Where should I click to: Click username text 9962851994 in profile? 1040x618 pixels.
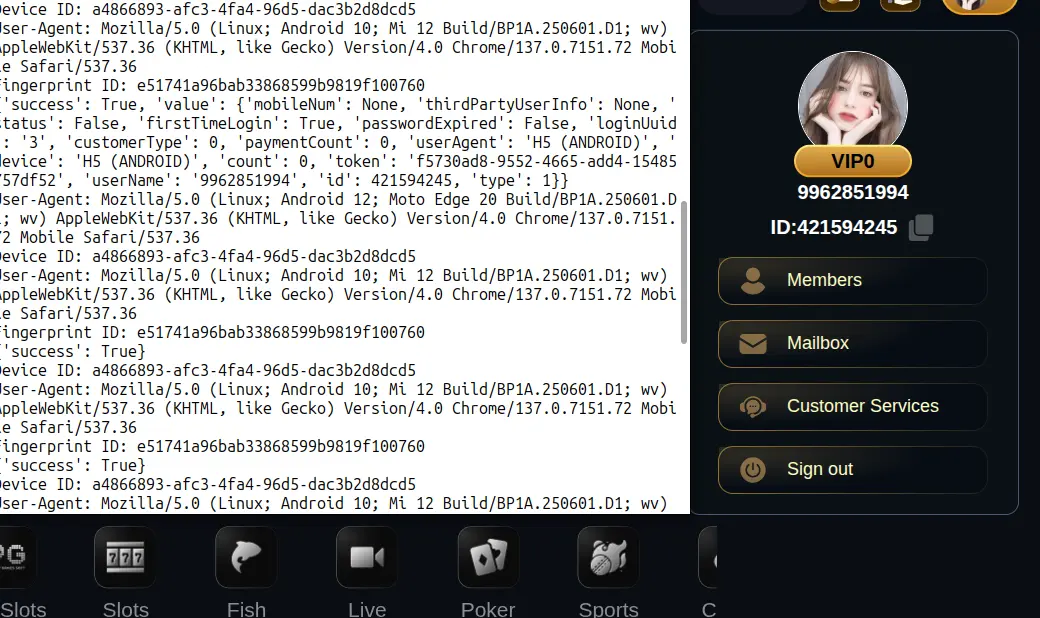[852, 192]
